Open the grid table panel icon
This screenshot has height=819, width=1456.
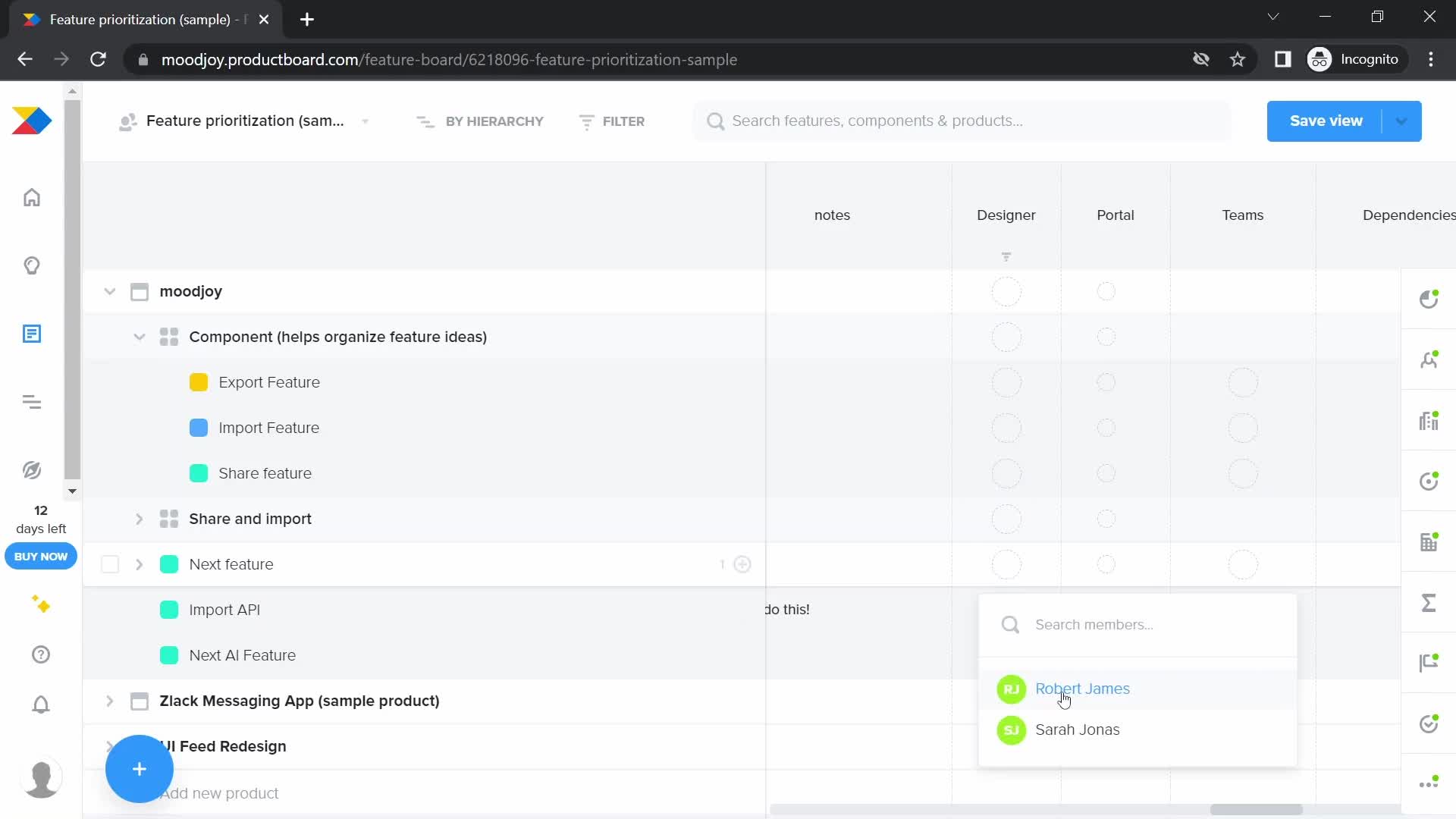[1429, 541]
